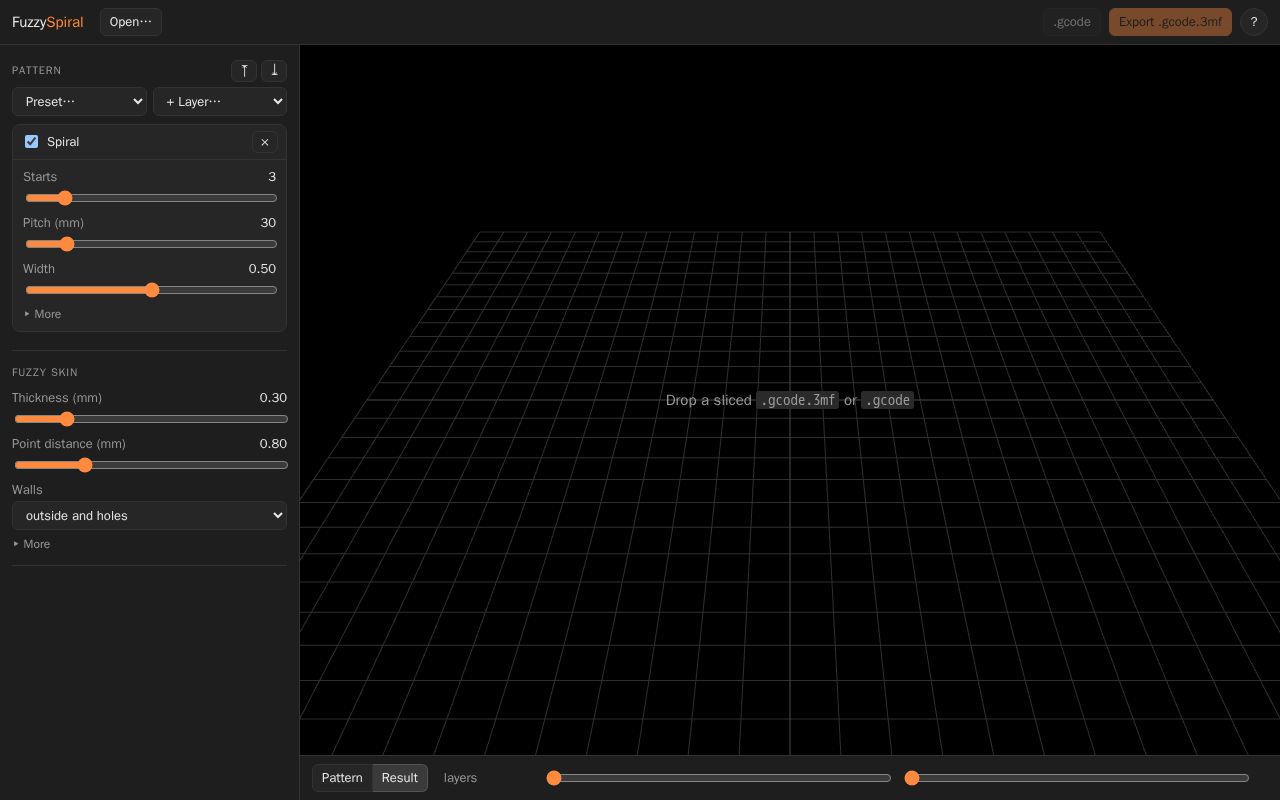Expand More options under Fuzzy Skin
This screenshot has width=1280, height=800.
click(32, 544)
